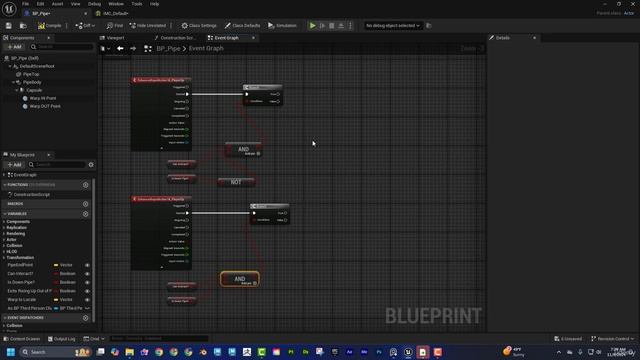Open the Tools menu
The height and width of the screenshot is (360, 640).
pyautogui.click(x=137, y=4)
